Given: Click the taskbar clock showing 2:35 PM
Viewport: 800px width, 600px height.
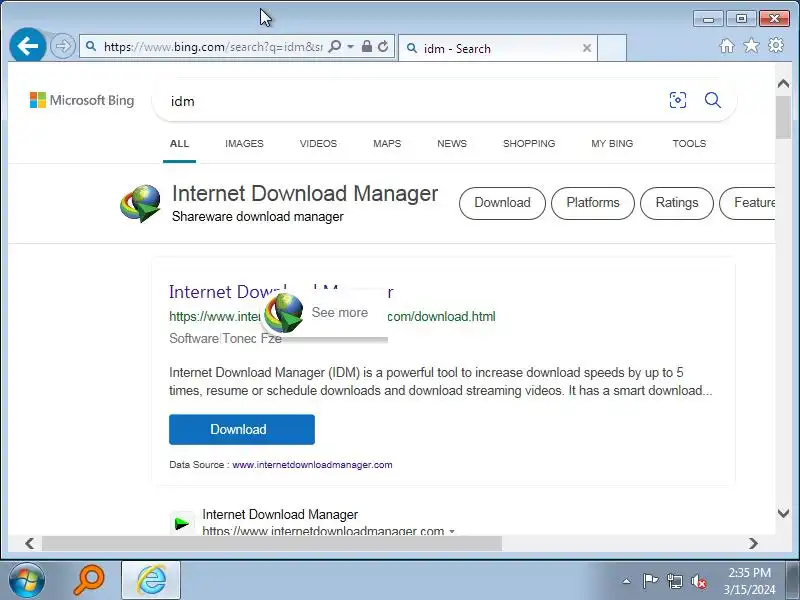Looking at the screenshot, I should click(x=749, y=581).
